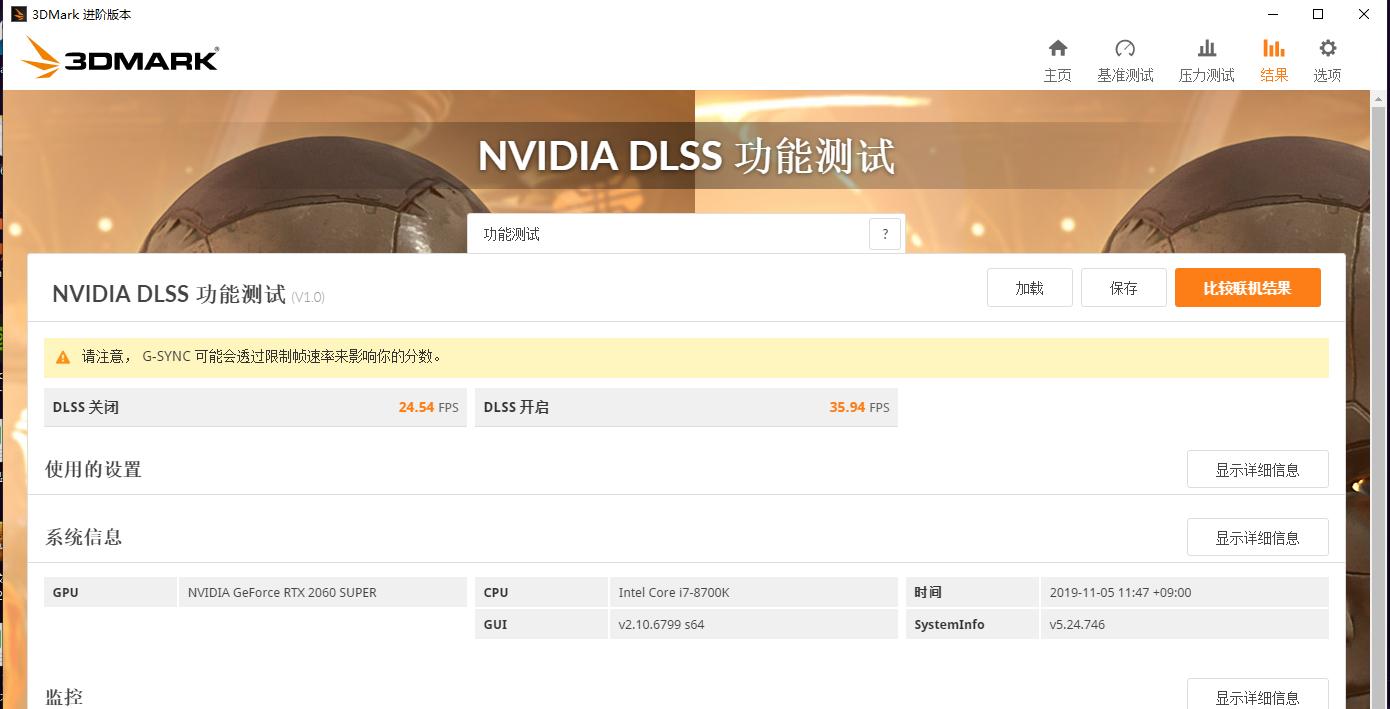Screen dimensions: 1390x709
Task: Select the DLSS 关闭 24.54 FPS result
Action: click(x=255, y=407)
